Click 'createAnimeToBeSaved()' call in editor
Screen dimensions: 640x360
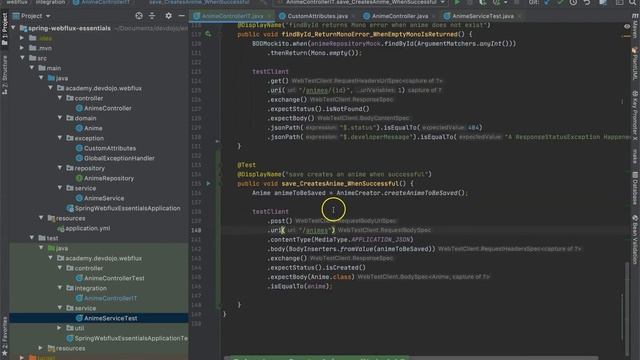[424, 193]
